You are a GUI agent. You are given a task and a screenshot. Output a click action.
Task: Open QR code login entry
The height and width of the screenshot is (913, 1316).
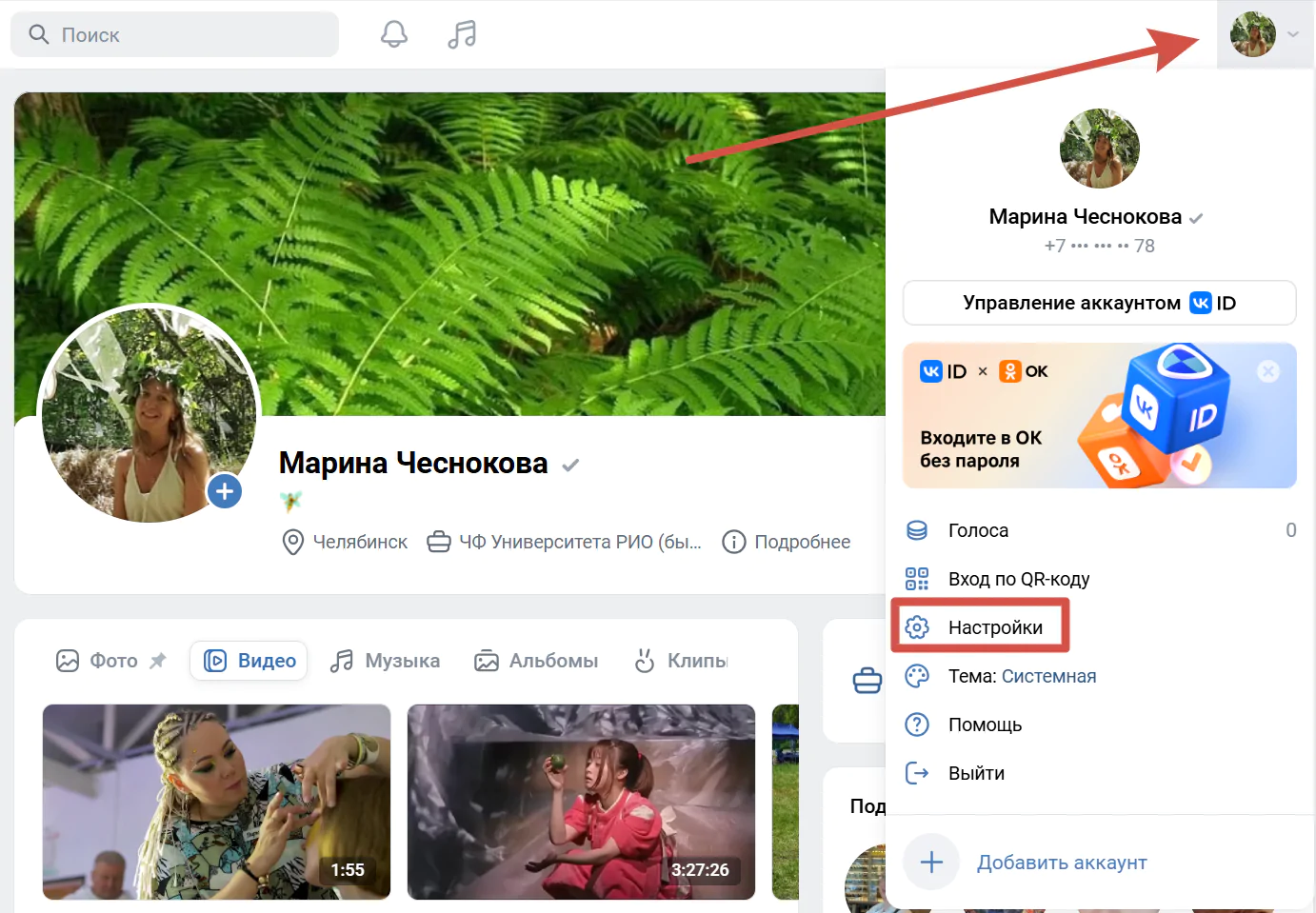tap(1018, 579)
